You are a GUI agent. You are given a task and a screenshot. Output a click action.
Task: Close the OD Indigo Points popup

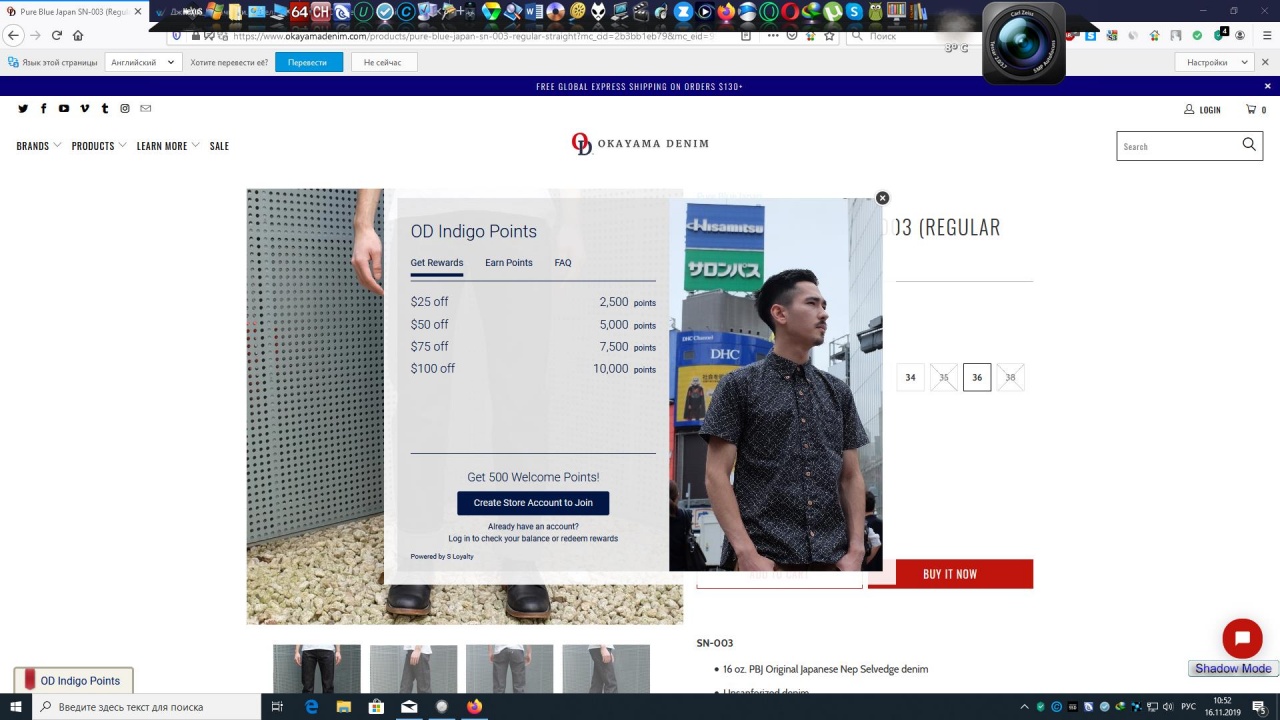click(882, 198)
